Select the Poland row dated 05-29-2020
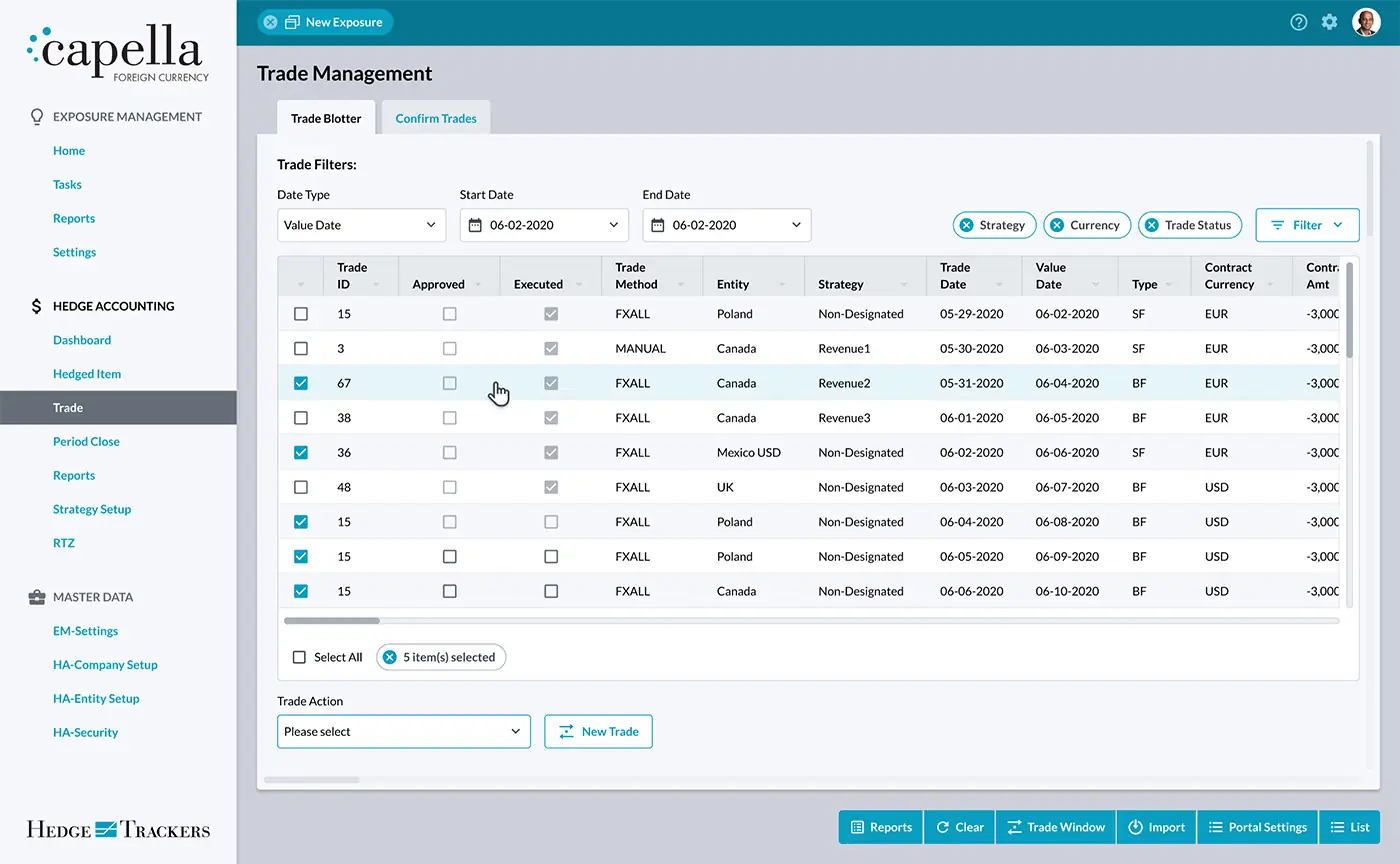The image size is (1400, 864). tap(301, 314)
